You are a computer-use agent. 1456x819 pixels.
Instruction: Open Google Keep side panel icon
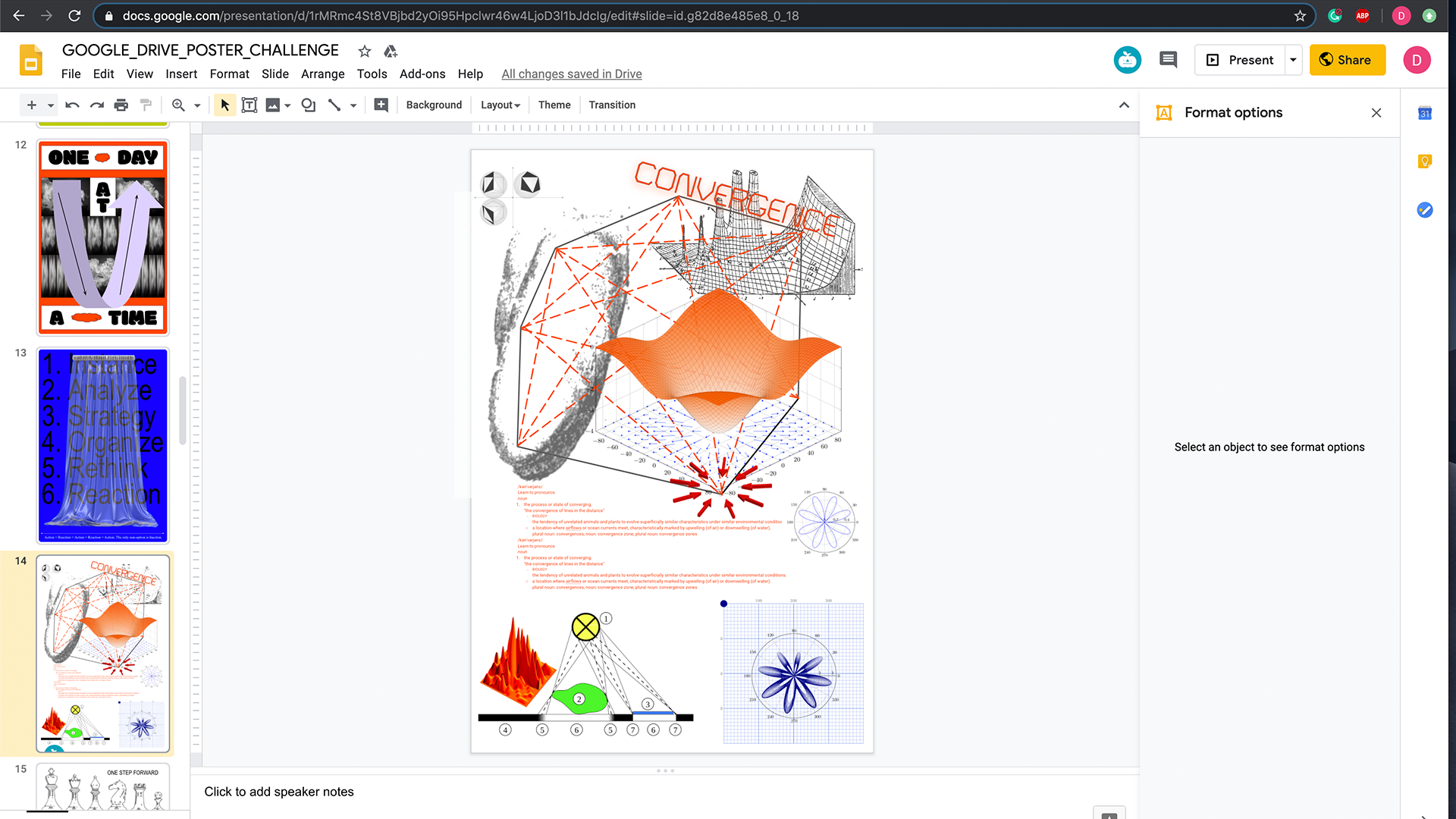point(1425,161)
